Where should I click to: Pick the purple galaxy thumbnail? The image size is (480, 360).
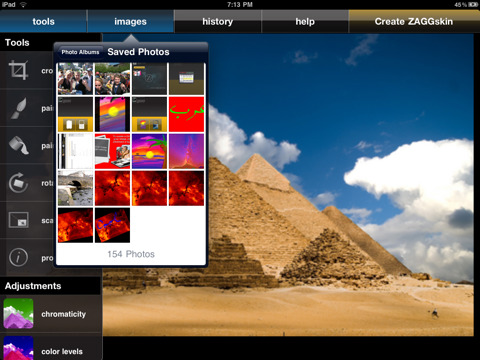coord(186,151)
